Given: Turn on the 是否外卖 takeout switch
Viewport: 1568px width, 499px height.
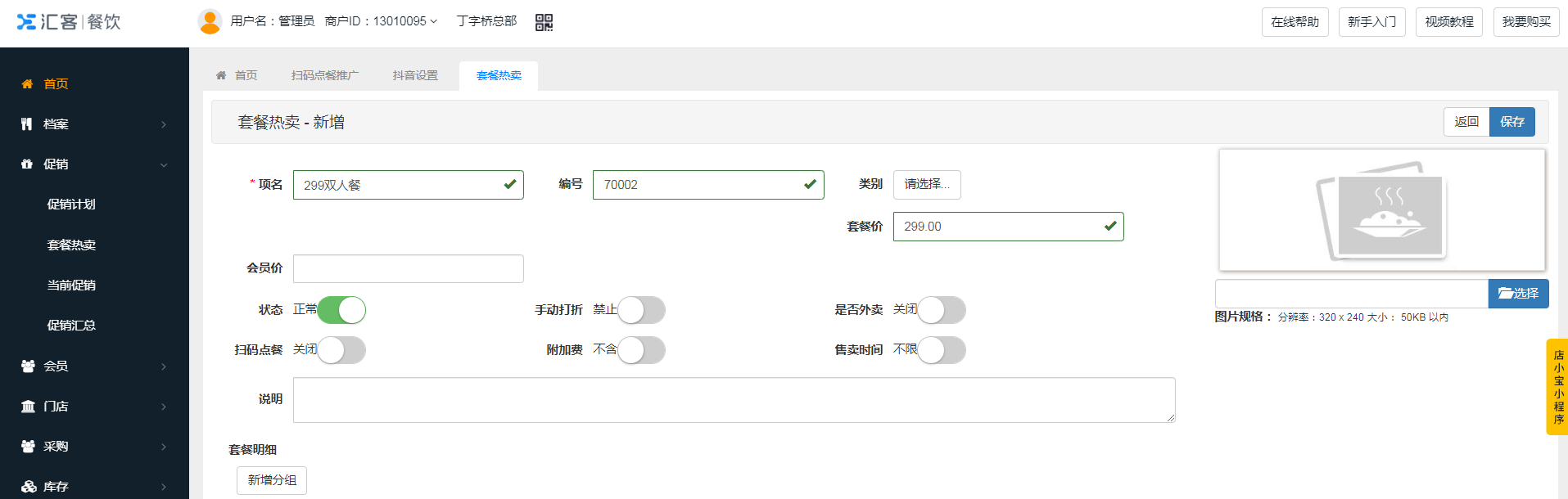Looking at the screenshot, I should click(941, 310).
